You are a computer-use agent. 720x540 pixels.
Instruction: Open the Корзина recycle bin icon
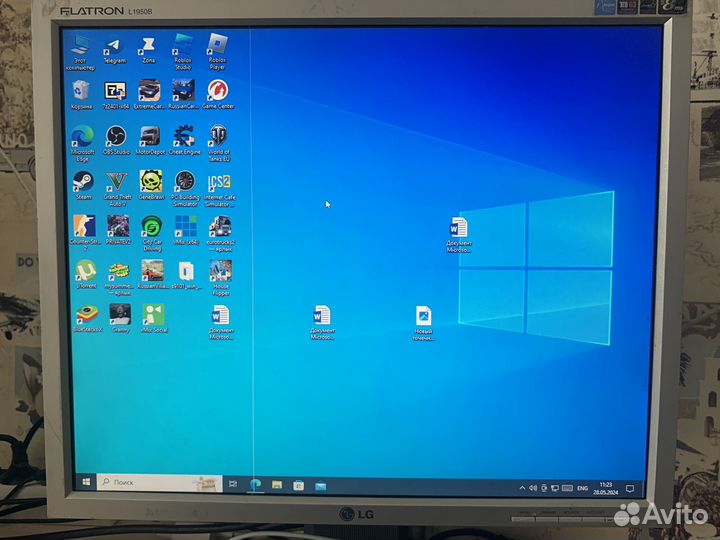tap(82, 95)
